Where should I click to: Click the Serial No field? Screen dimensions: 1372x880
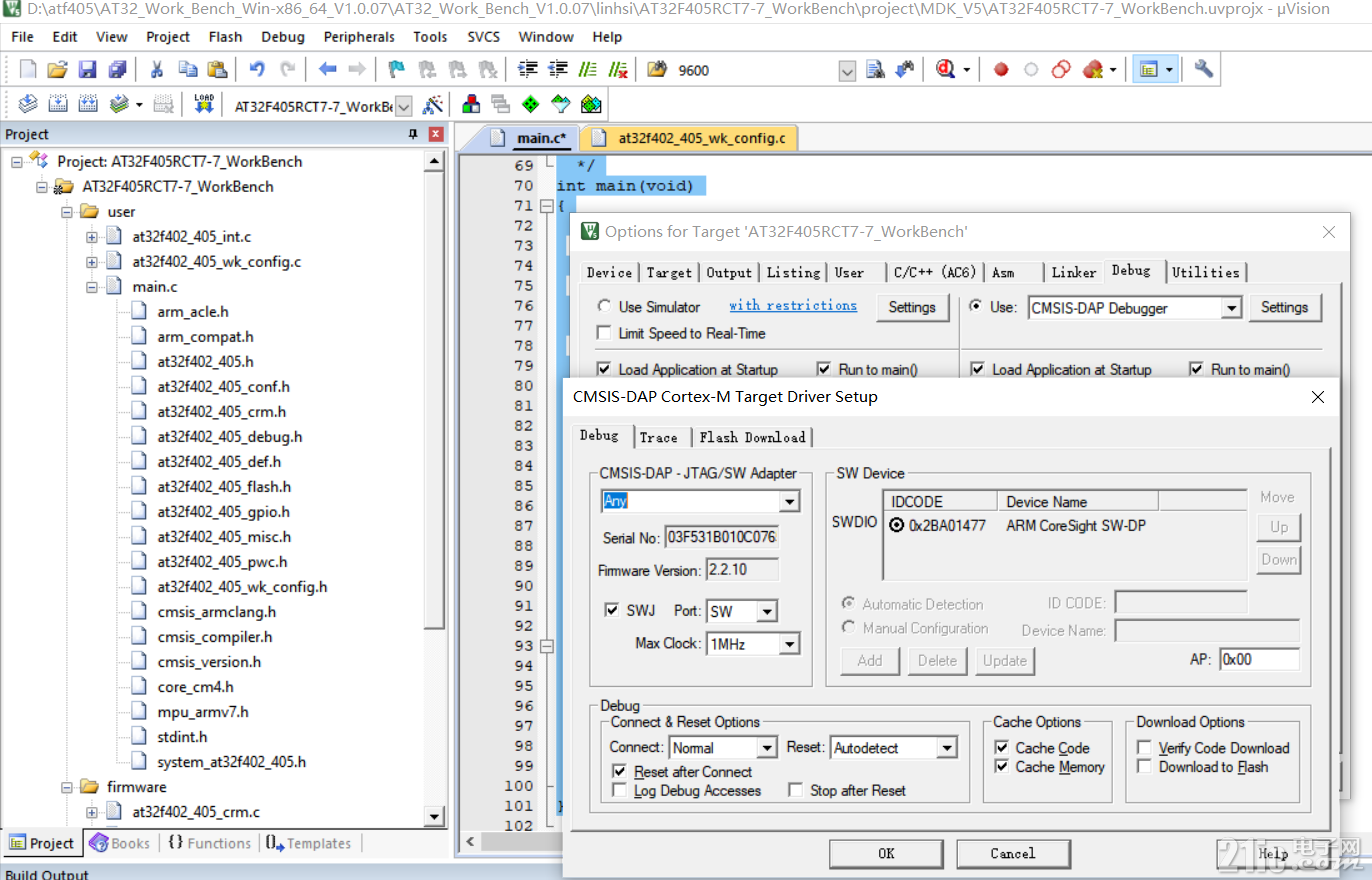click(x=721, y=538)
